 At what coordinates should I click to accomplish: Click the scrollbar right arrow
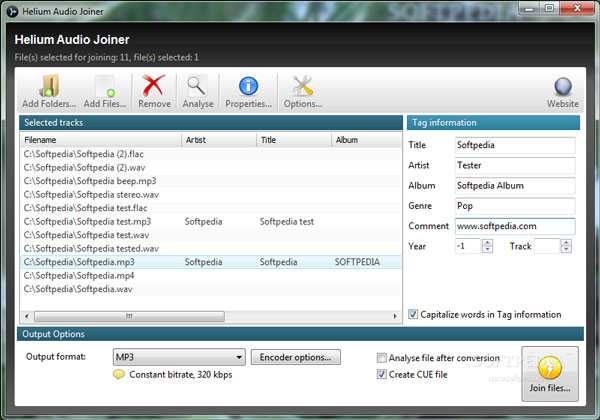[x=395, y=316]
